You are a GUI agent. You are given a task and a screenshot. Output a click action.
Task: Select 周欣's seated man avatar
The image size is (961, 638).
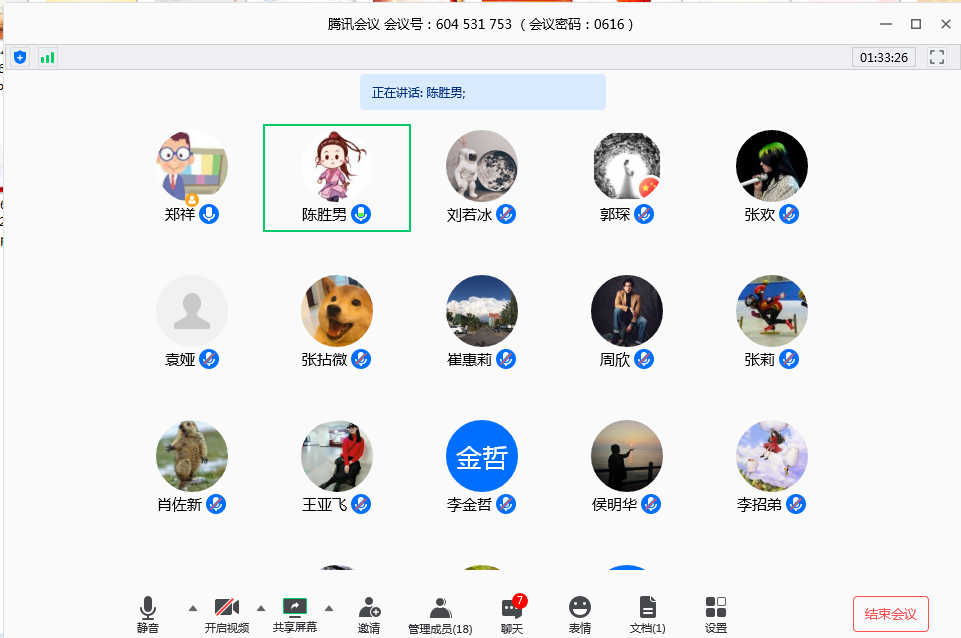[626, 311]
